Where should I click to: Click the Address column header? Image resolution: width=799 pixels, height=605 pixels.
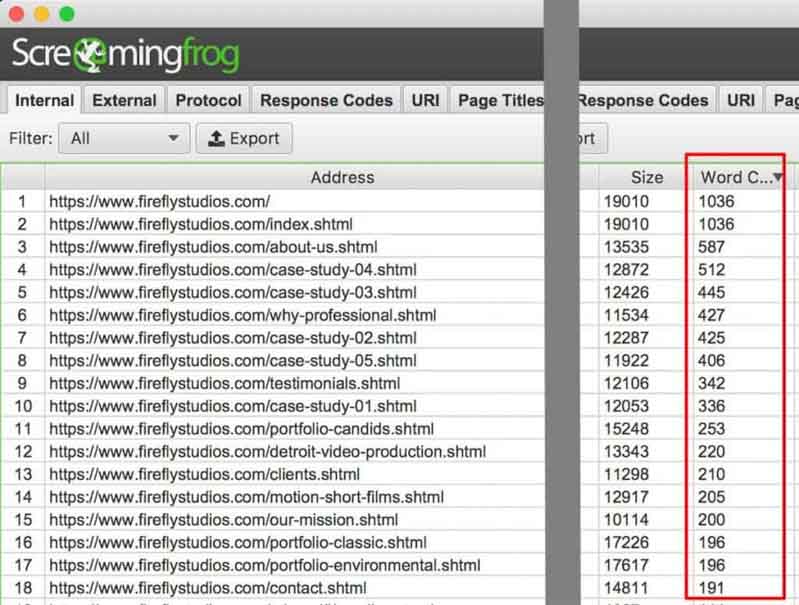tap(342, 177)
